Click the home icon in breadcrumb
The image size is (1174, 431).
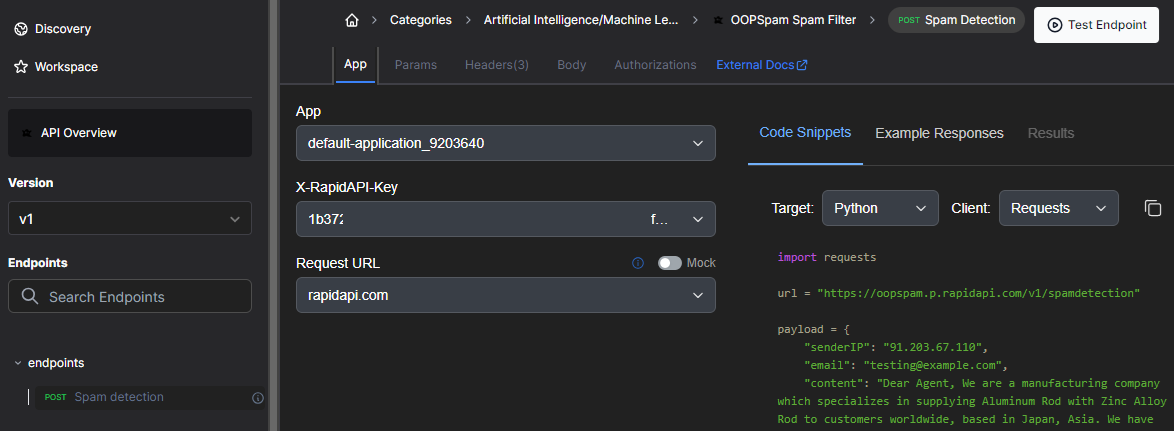(351, 20)
